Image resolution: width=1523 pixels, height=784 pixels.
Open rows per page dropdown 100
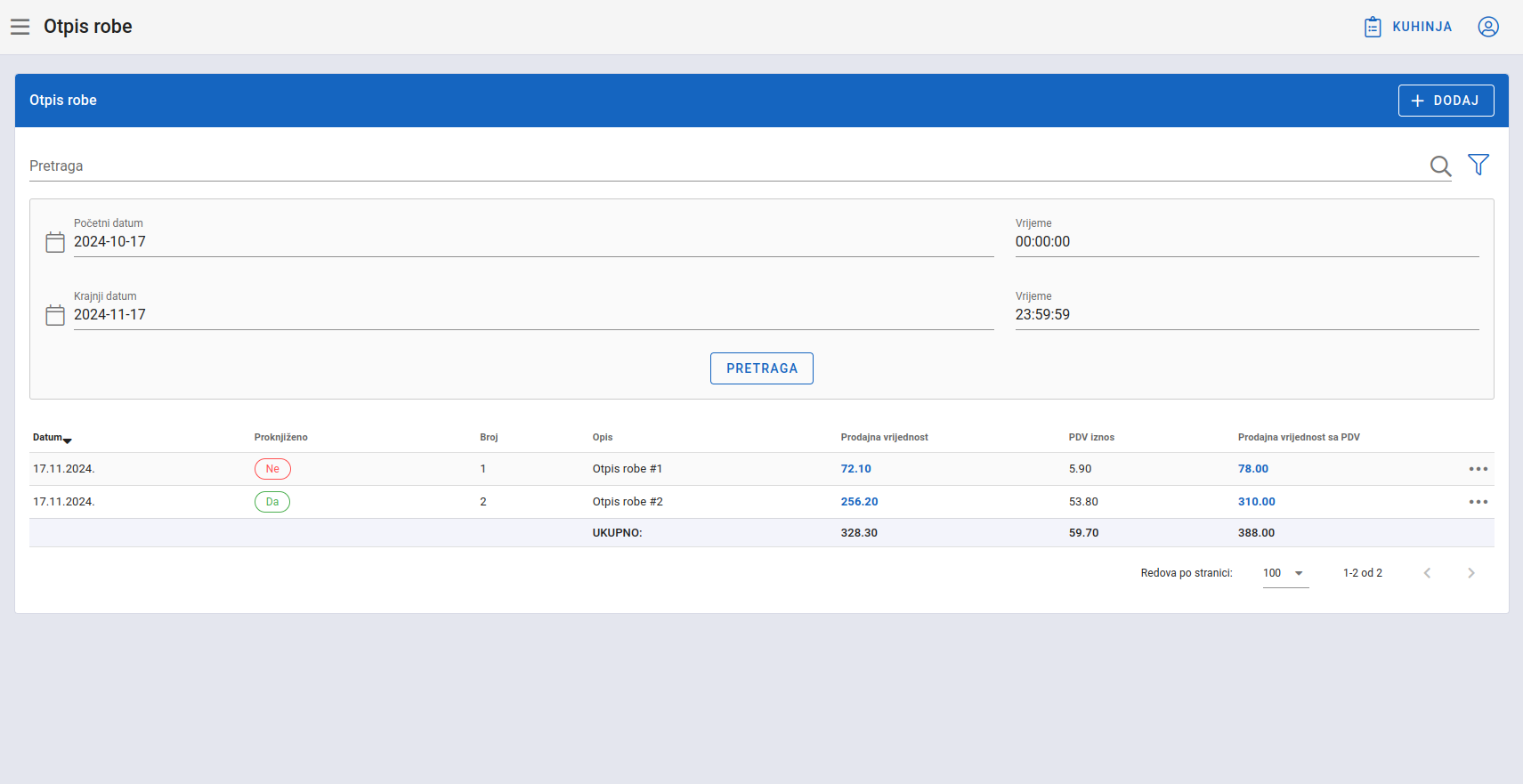[x=1285, y=574]
